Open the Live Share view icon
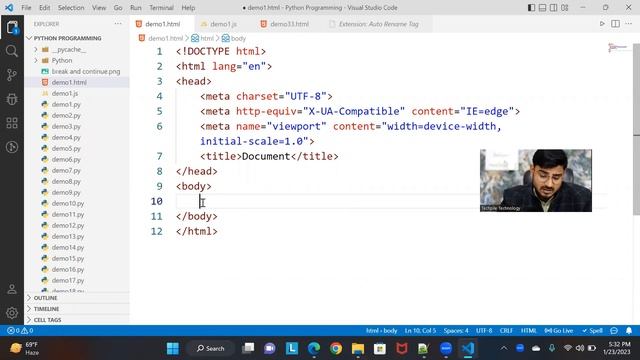The image size is (640, 360). click(12, 147)
